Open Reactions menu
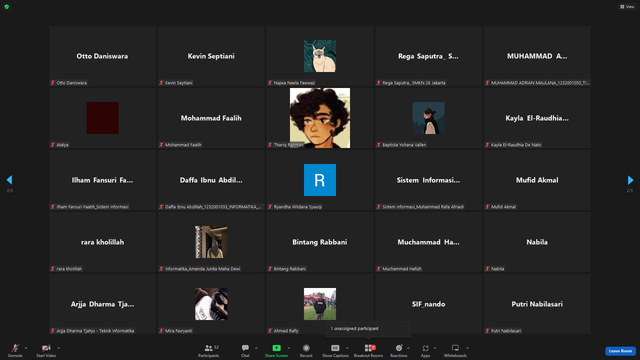Viewport: 640px width, 360px height. [399, 350]
